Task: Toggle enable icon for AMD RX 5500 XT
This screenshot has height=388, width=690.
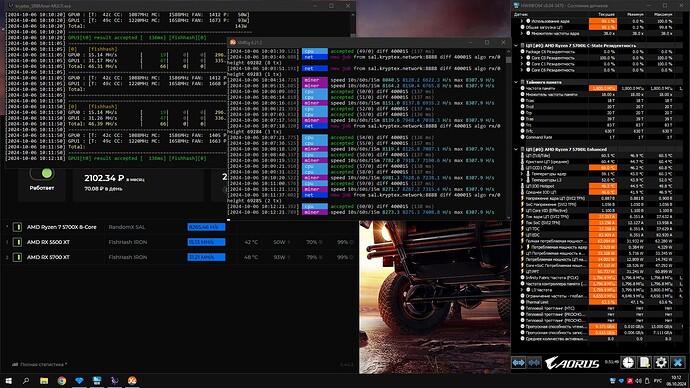Action: [17, 242]
